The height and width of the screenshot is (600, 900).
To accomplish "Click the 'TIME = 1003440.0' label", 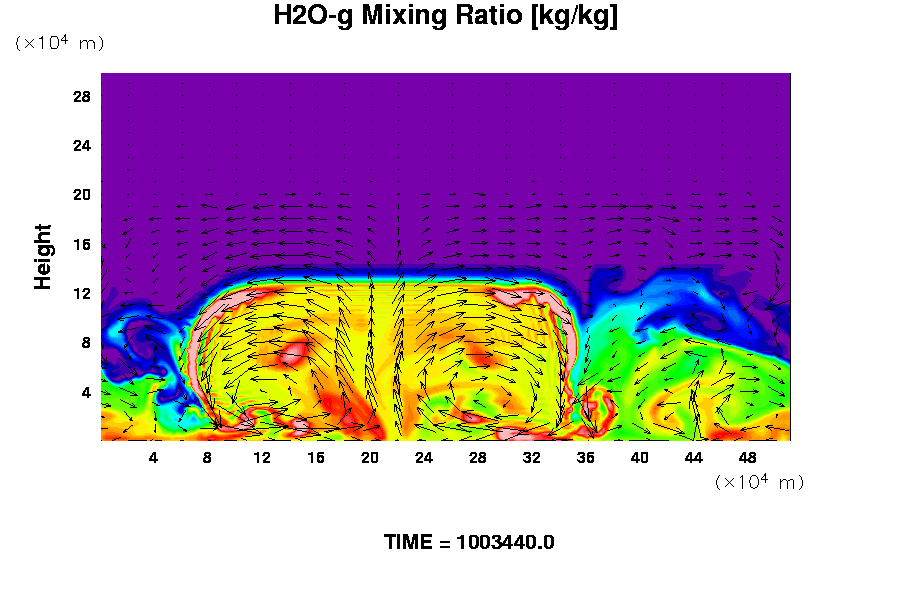I will [x=469, y=542].
